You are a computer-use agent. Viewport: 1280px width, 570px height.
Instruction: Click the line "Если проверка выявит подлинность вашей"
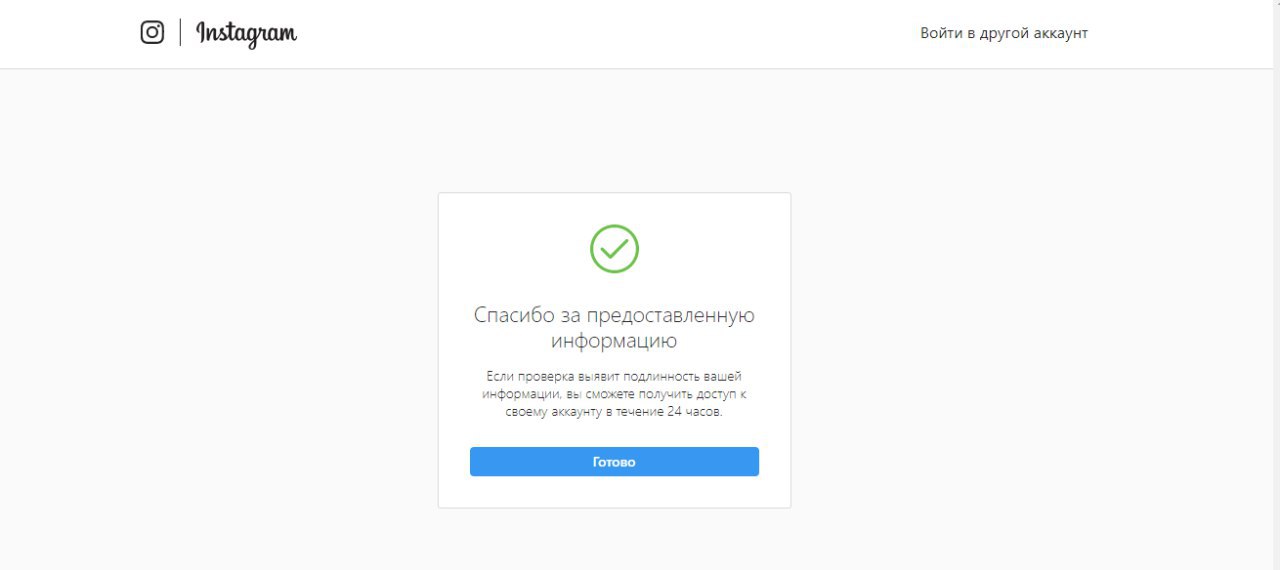point(614,376)
